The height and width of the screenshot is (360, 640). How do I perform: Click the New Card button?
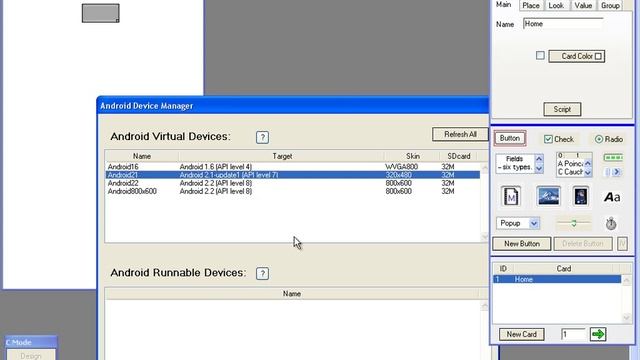tap(522, 334)
